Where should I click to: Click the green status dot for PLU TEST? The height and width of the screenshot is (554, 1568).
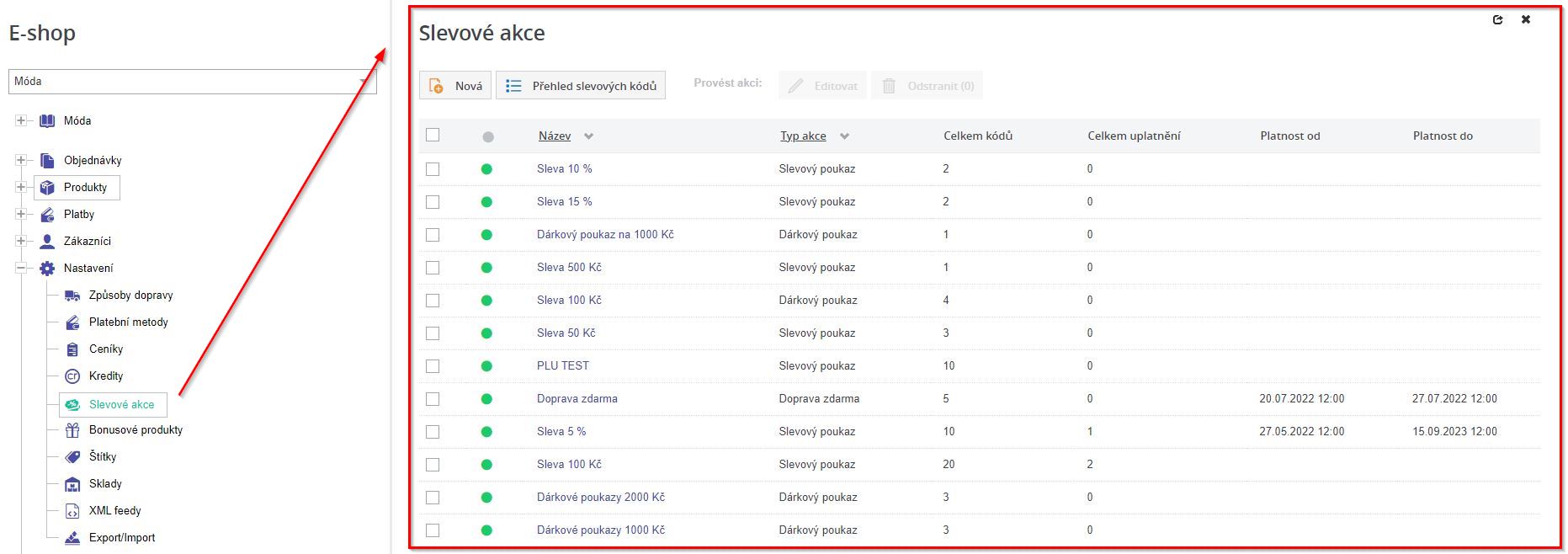click(486, 366)
